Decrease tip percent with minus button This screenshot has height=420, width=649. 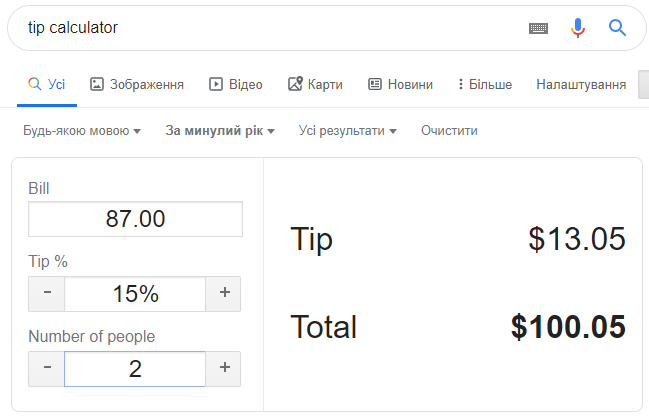point(47,294)
